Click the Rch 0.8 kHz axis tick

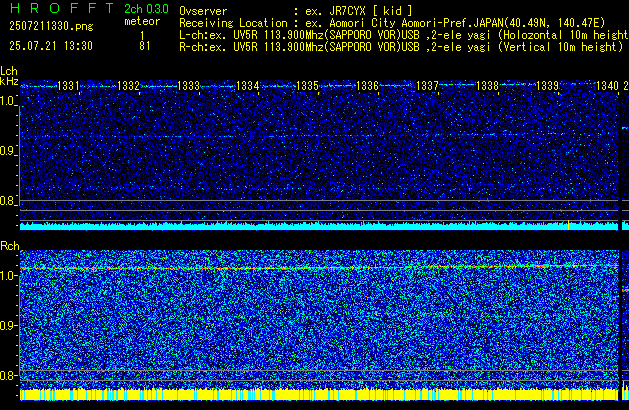(x=8, y=375)
